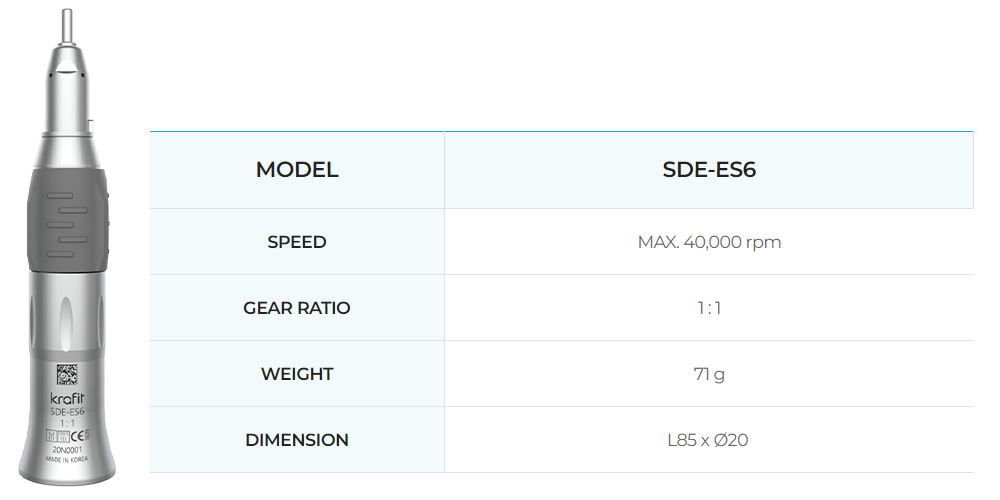
Task: Click the MAX. 40,000 rpm value
Action: click(x=709, y=242)
